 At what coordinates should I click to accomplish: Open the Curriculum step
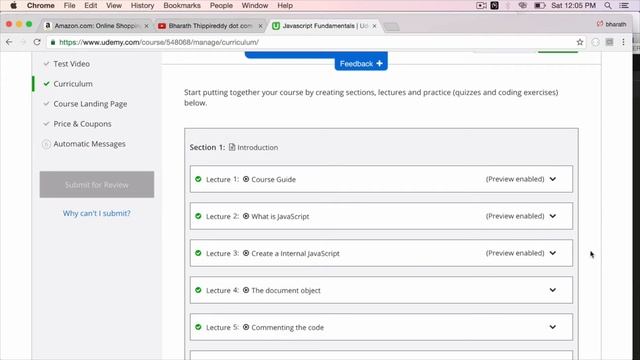(73, 84)
